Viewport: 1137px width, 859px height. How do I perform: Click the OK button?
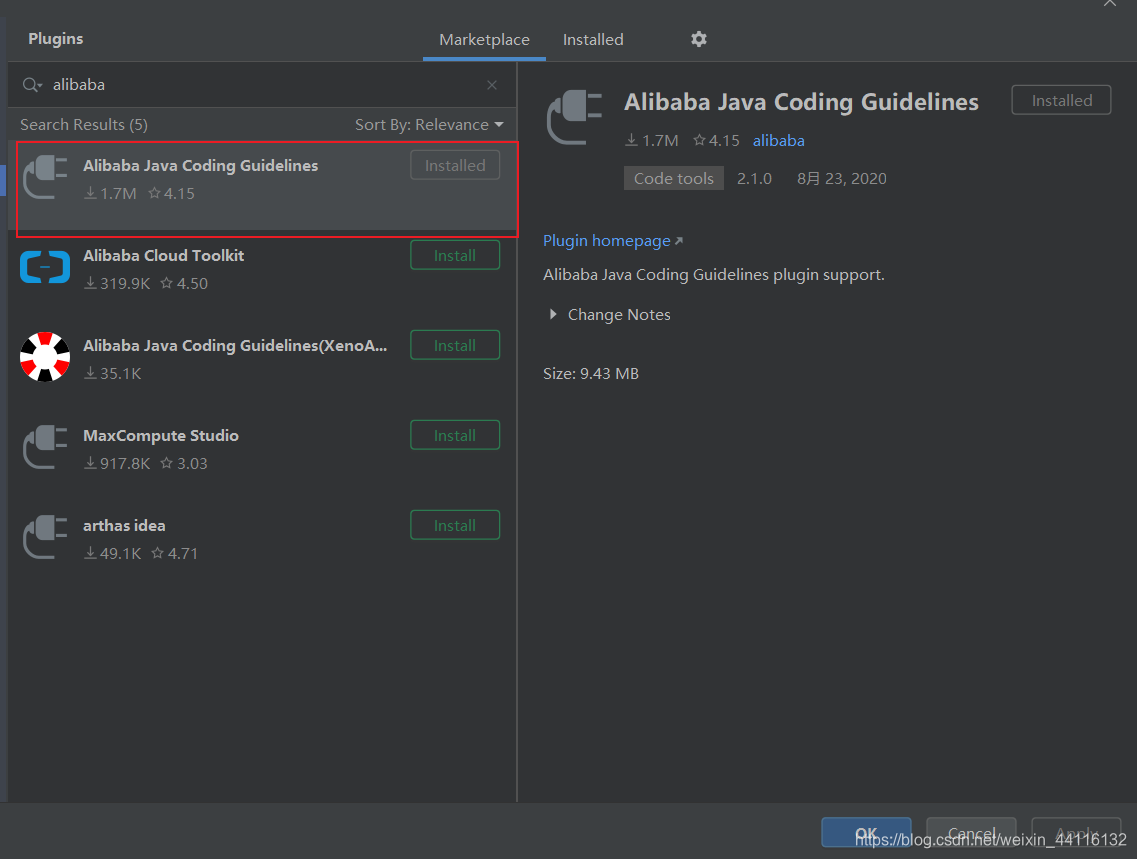pyautogui.click(x=866, y=832)
